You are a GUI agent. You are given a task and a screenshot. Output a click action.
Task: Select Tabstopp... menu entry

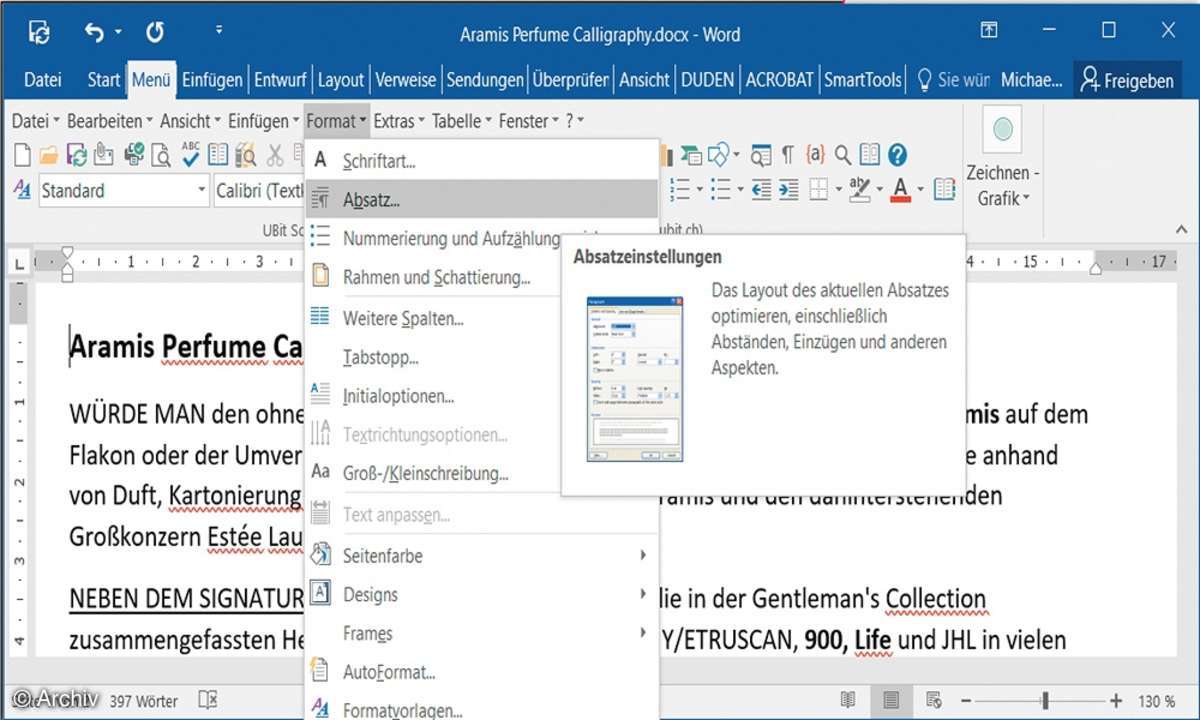433,357
